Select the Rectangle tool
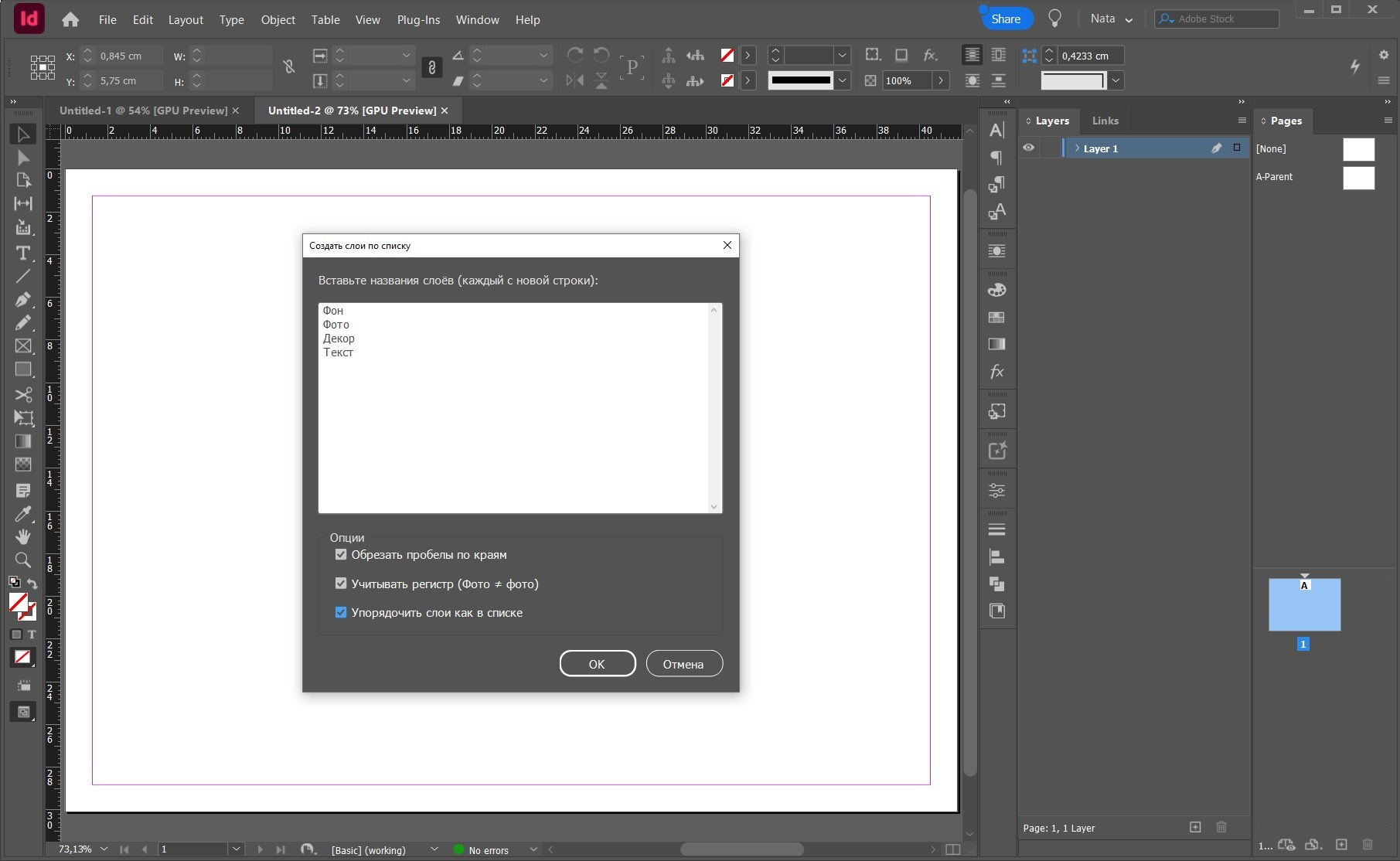 pyautogui.click(x=23, y=369)
